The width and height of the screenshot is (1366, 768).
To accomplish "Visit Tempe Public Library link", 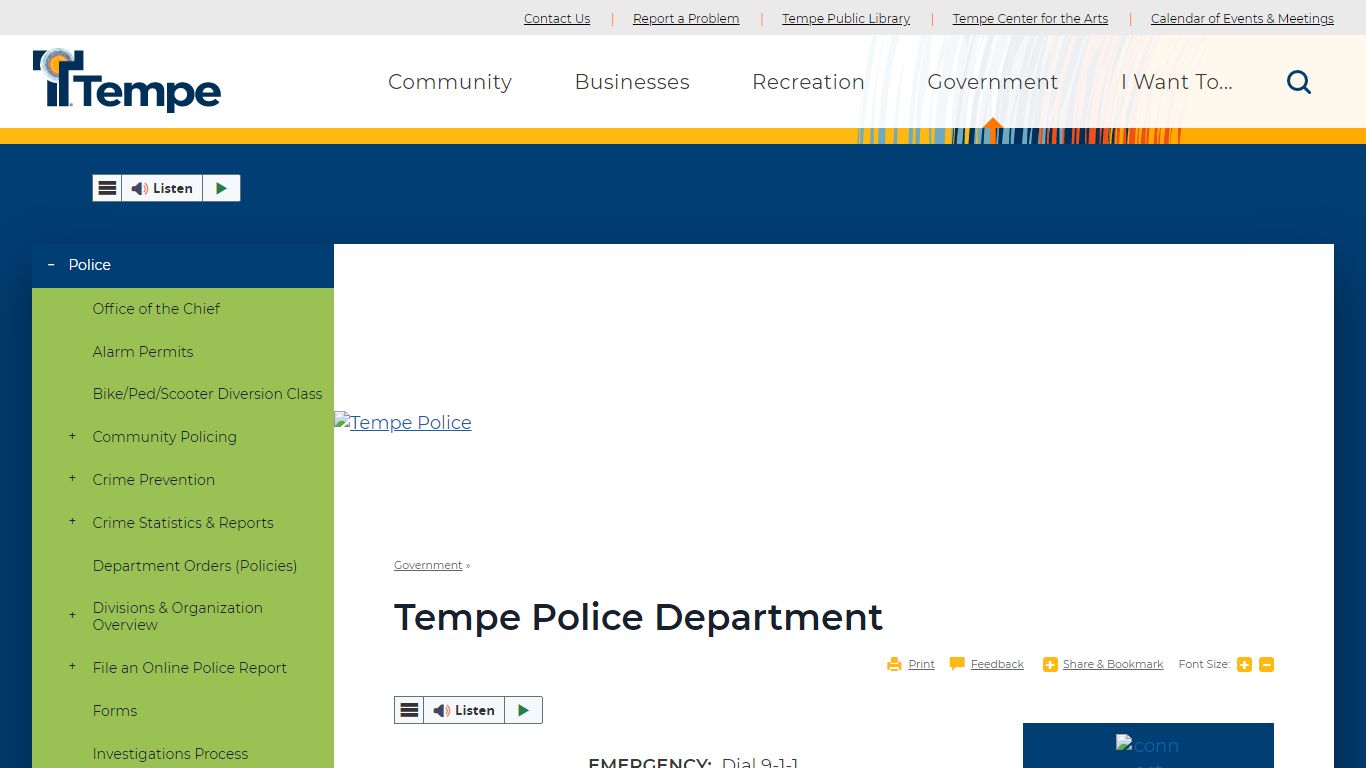I will pyautogui.click(x=846, y=18).
